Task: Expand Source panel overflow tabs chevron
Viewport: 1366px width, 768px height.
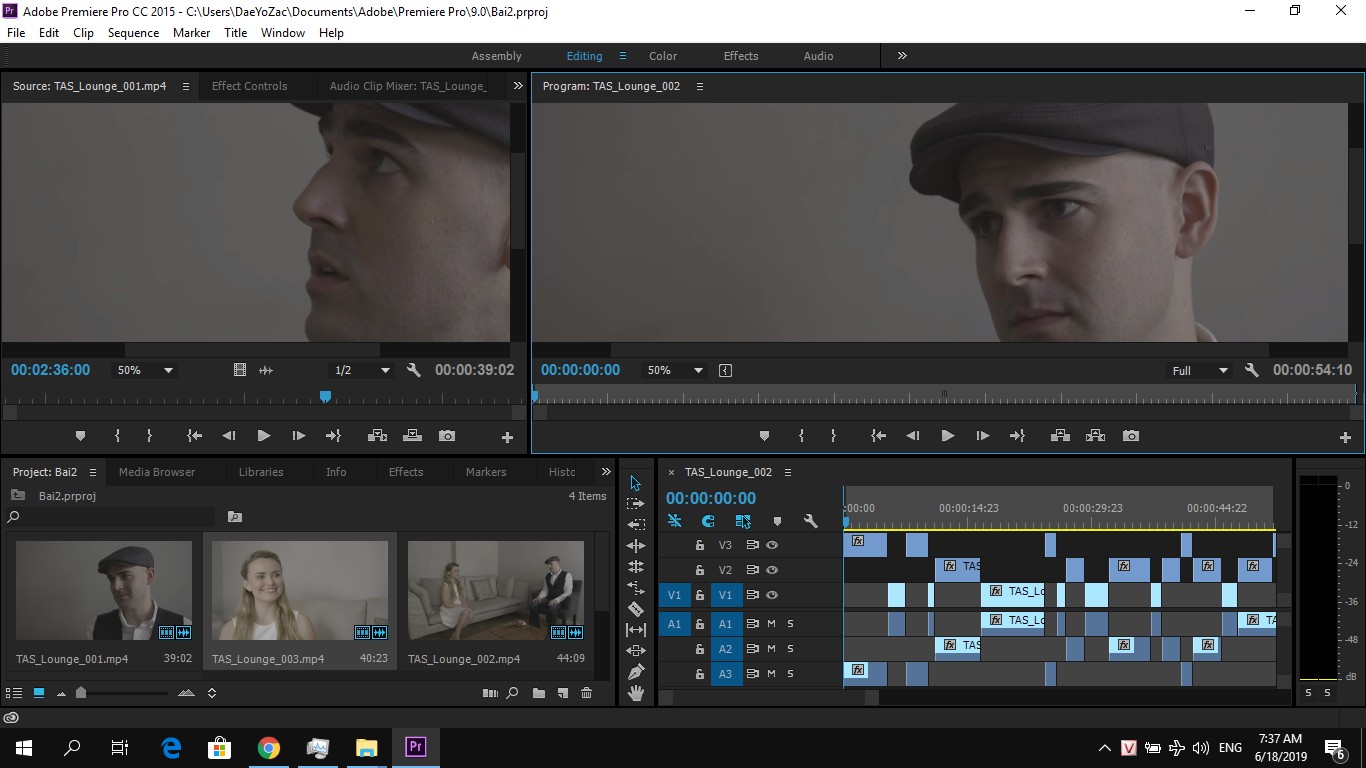Action: pyautogui.click(x=518, y=86)
